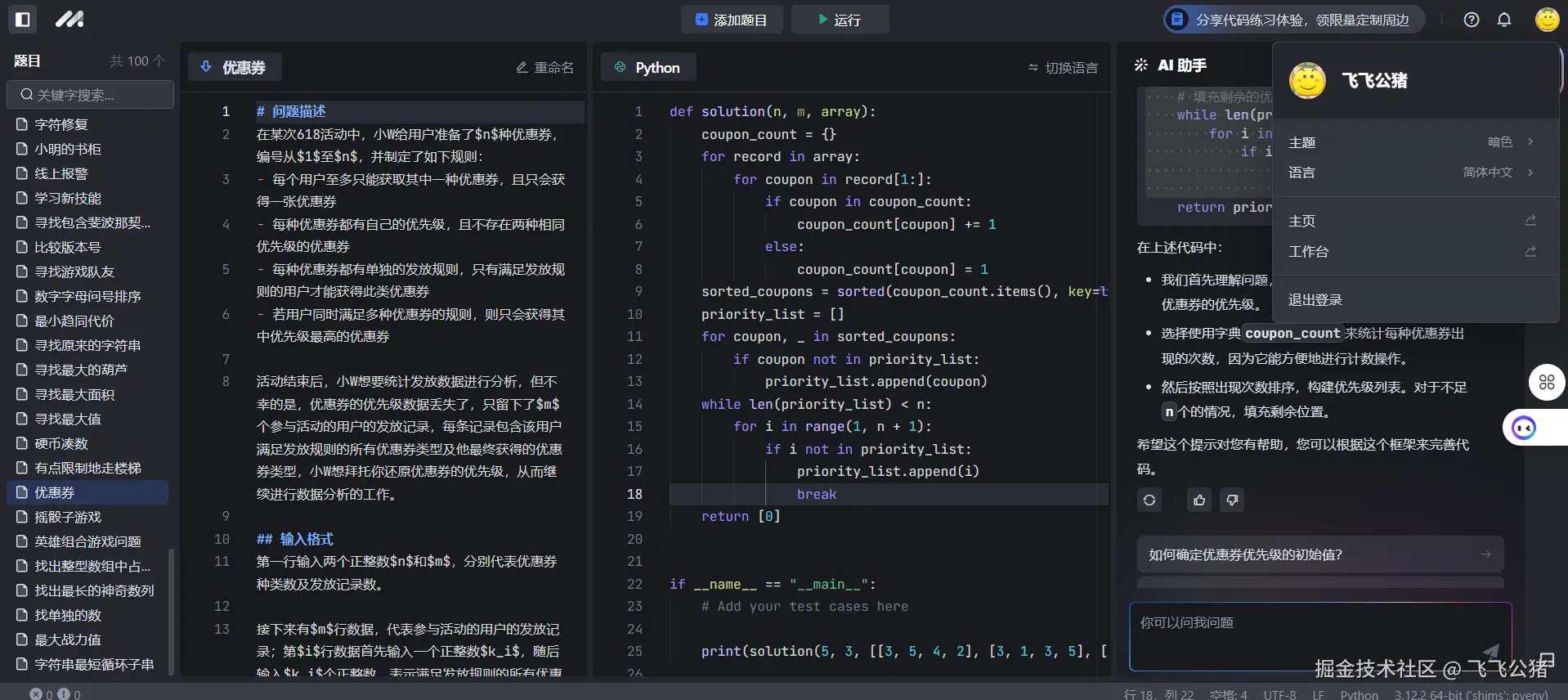This screenshot has width=1568, height=700.
Task: Click line 18 break in code editor
Action: click(816, 494)
